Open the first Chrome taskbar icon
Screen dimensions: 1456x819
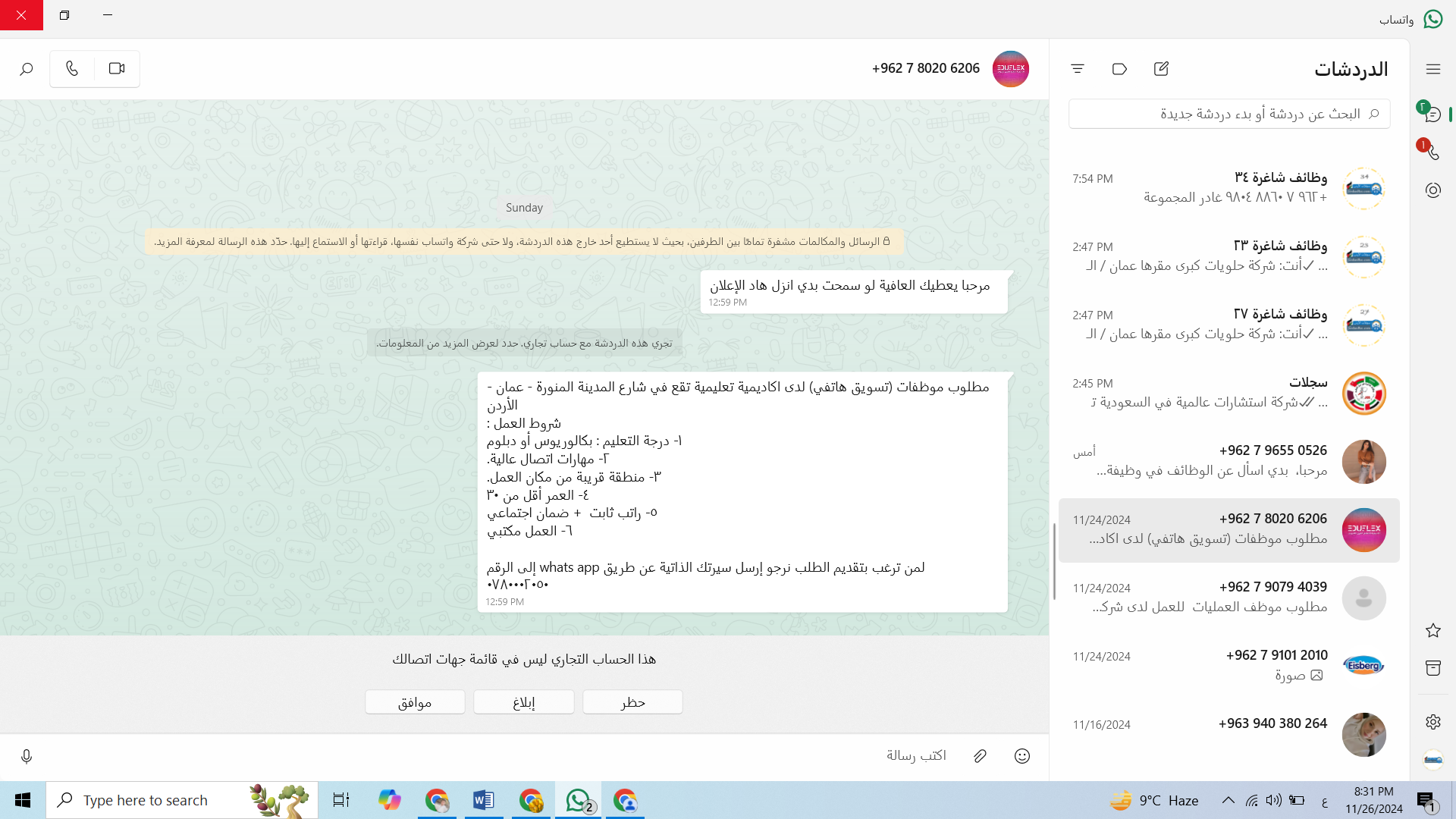pos(437,800)
